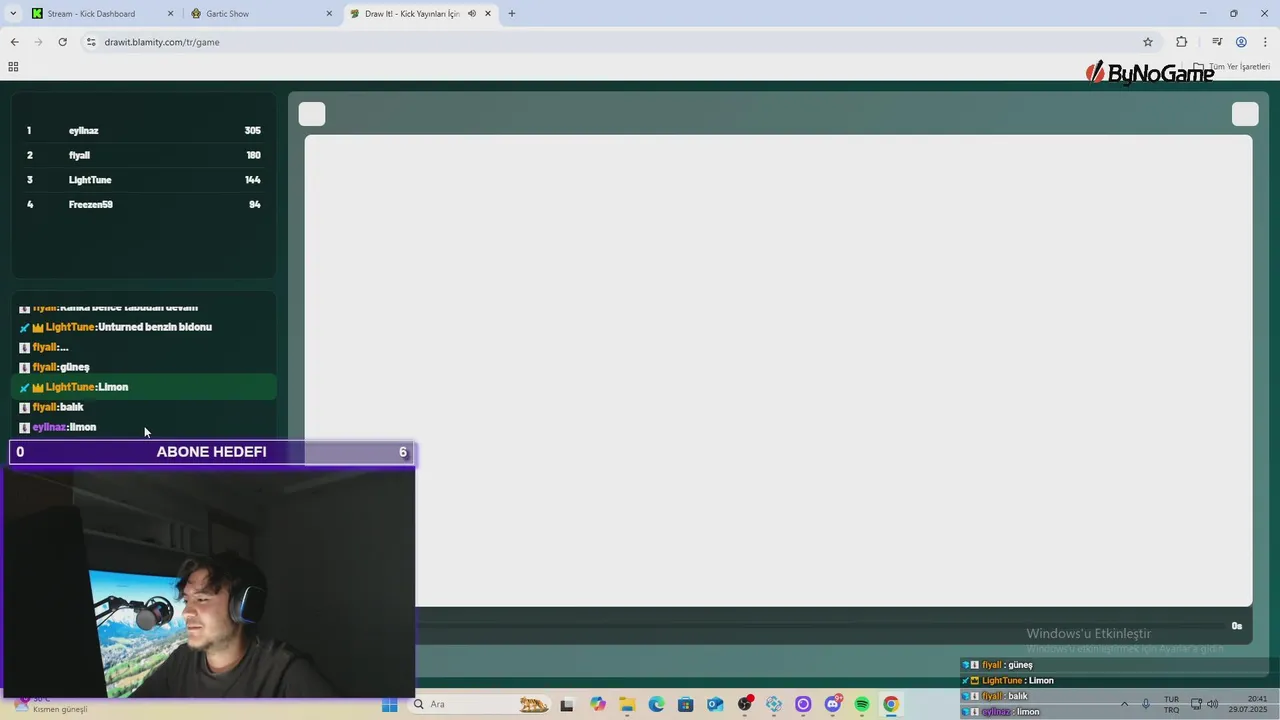Open the Kısmen güneşli weather widget
This screenshot has width=1280, height=720.
point(50,704)
